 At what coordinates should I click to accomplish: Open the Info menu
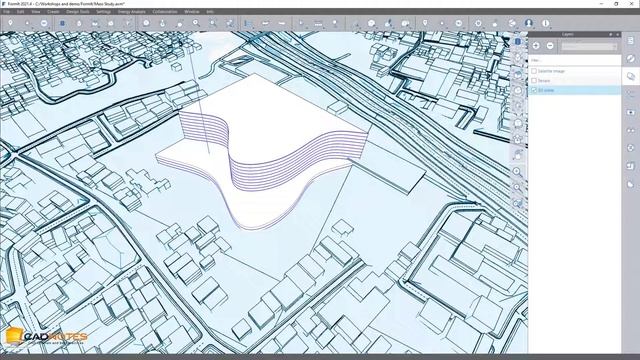(210, 12)
